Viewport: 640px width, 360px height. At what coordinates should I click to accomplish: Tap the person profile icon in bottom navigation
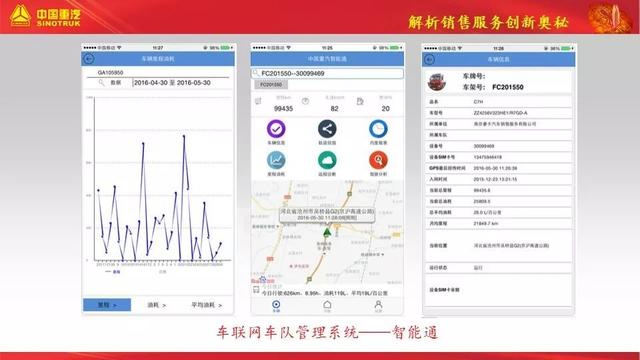[378, 305]
